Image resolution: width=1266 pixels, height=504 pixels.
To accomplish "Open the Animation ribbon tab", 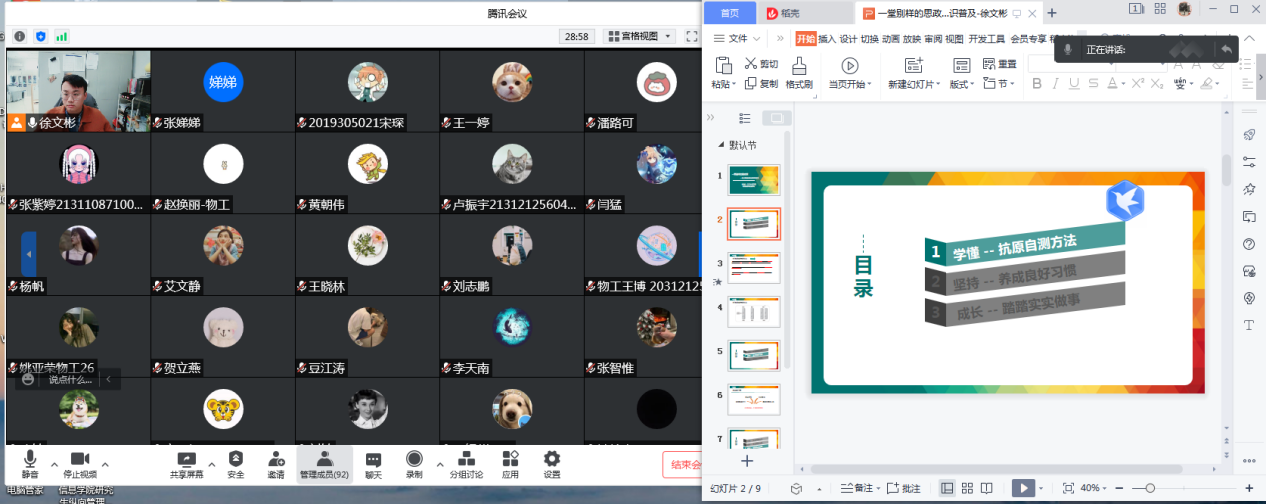I will pos(890,39).
